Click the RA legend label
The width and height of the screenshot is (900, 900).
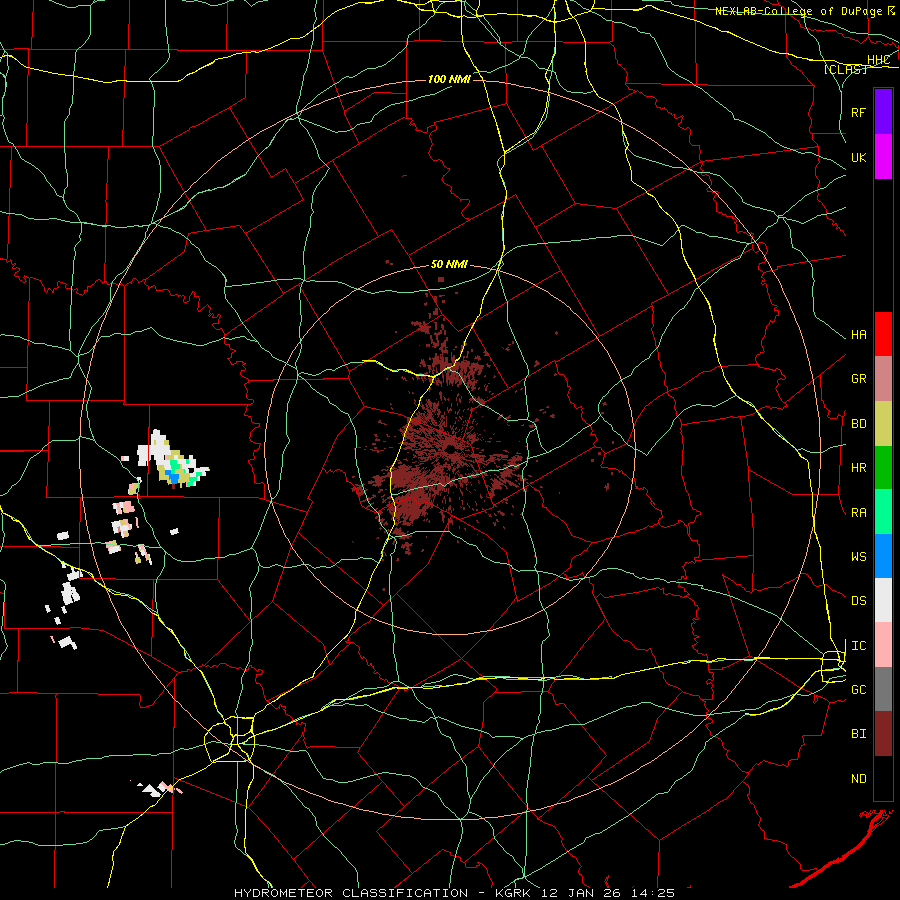point(859,513)
